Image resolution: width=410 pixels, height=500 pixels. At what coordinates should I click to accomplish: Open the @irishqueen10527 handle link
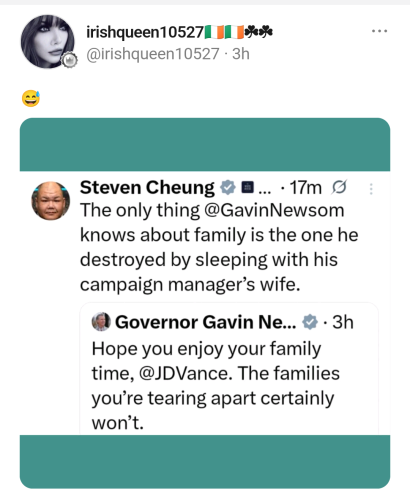pos(153,54)
